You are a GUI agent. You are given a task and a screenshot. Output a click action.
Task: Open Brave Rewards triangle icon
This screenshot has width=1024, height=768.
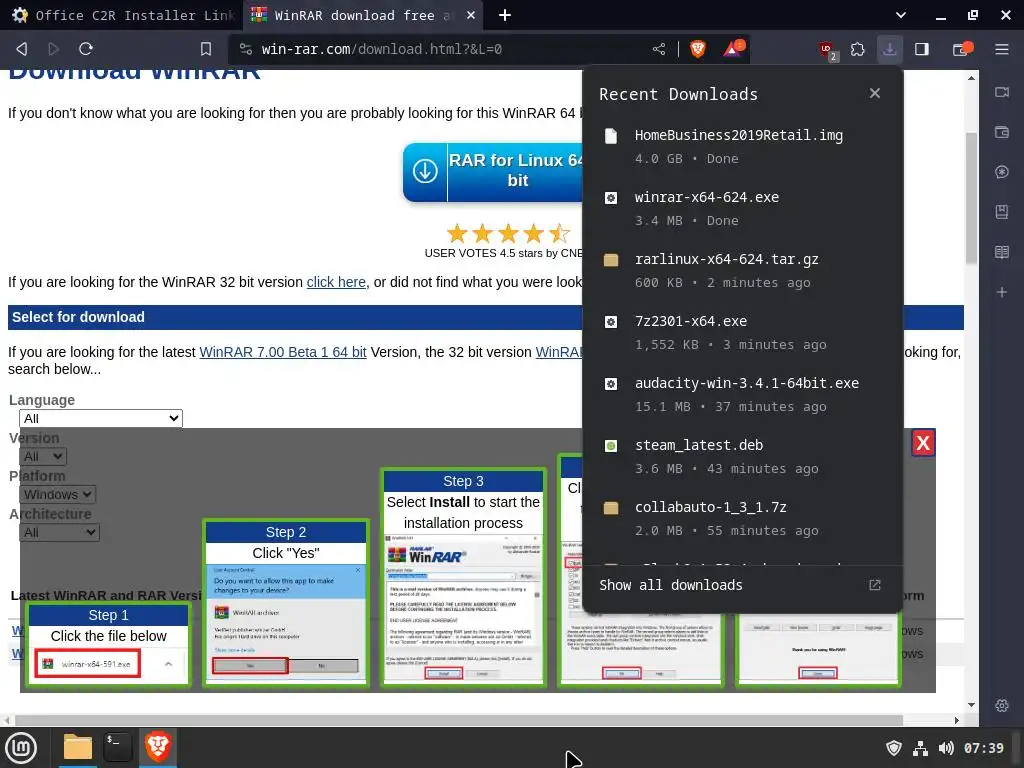tap(733, 48)
